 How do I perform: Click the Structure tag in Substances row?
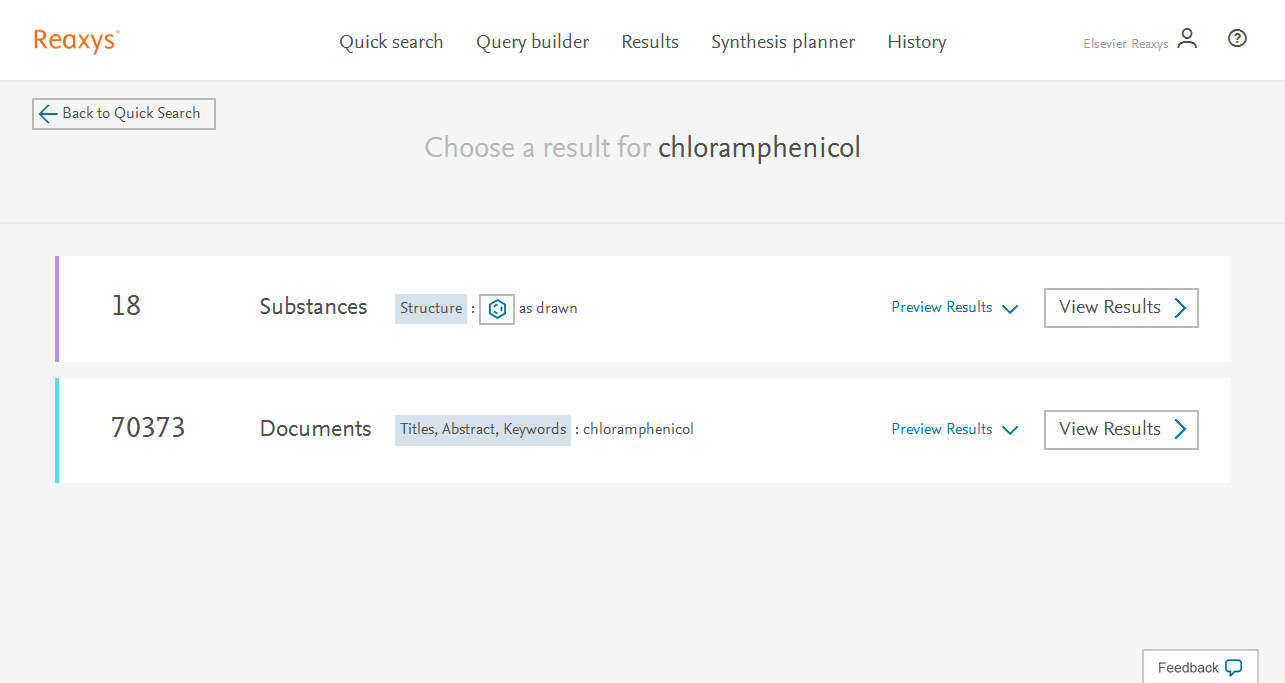coord(431,309)
